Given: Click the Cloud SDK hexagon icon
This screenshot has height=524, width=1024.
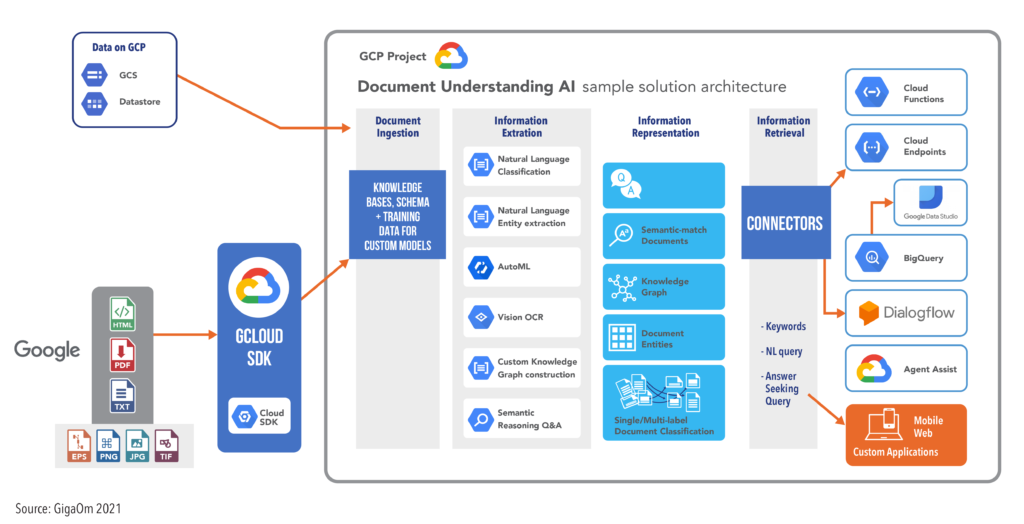Looking at the screenshot, I should 244,416.
